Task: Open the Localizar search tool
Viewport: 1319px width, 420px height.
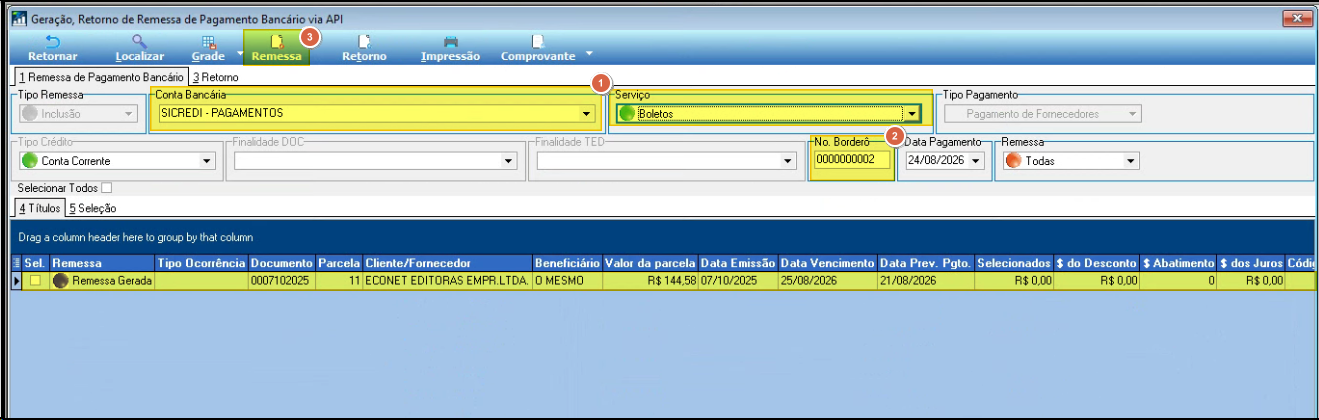Action: pos(140,48)
